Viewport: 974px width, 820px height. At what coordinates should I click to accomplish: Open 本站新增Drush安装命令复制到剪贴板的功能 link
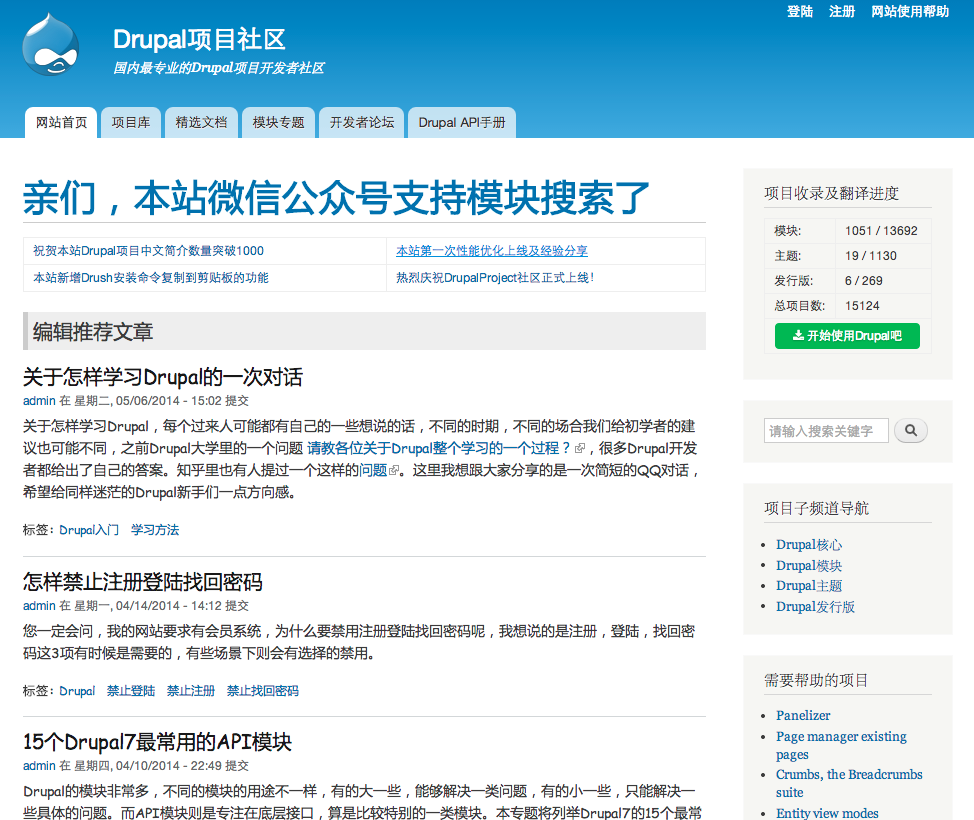coord(151,278)
